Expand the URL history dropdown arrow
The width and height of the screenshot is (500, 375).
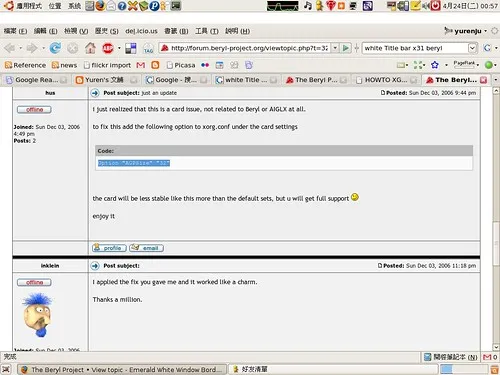point(335,48)
